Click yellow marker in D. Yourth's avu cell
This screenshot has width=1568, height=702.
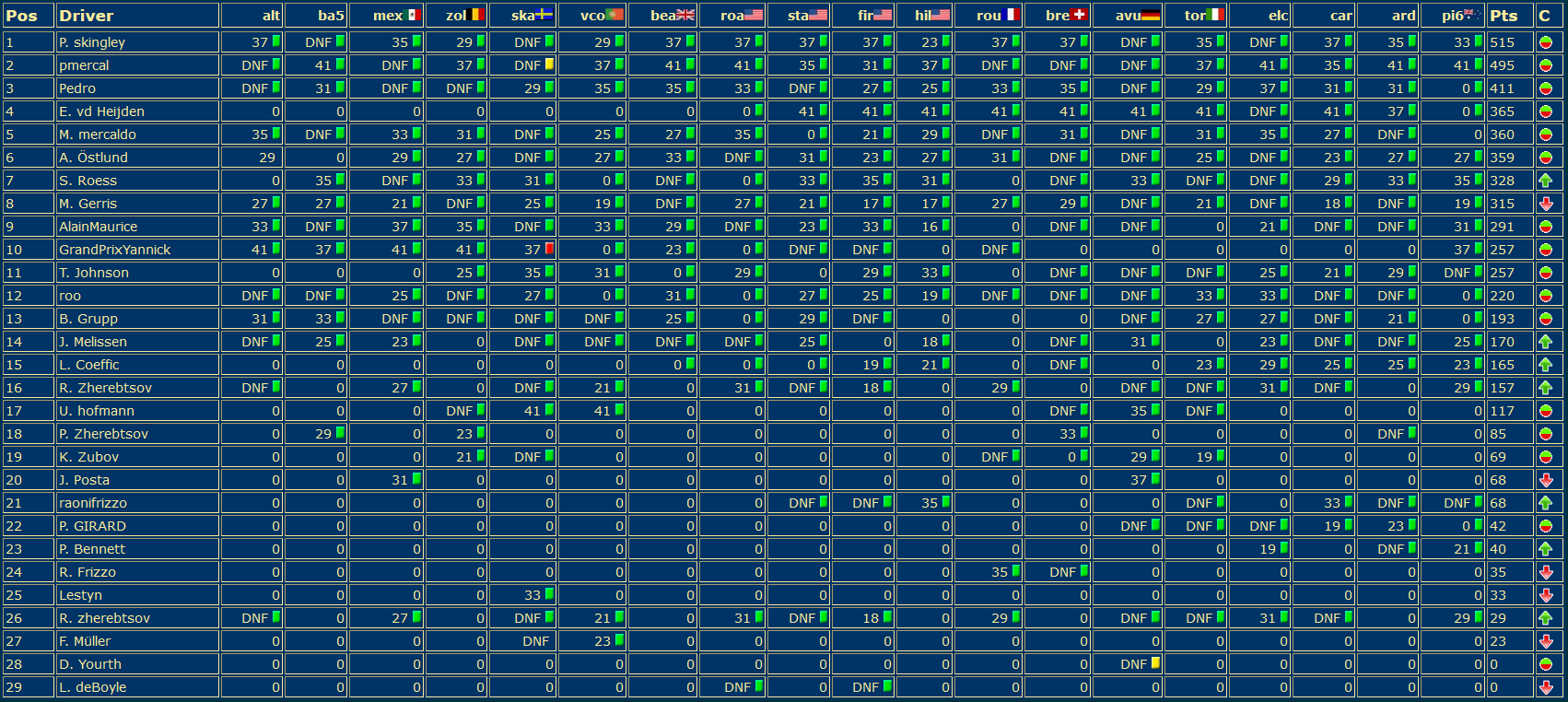click(x=1155, y=663)
